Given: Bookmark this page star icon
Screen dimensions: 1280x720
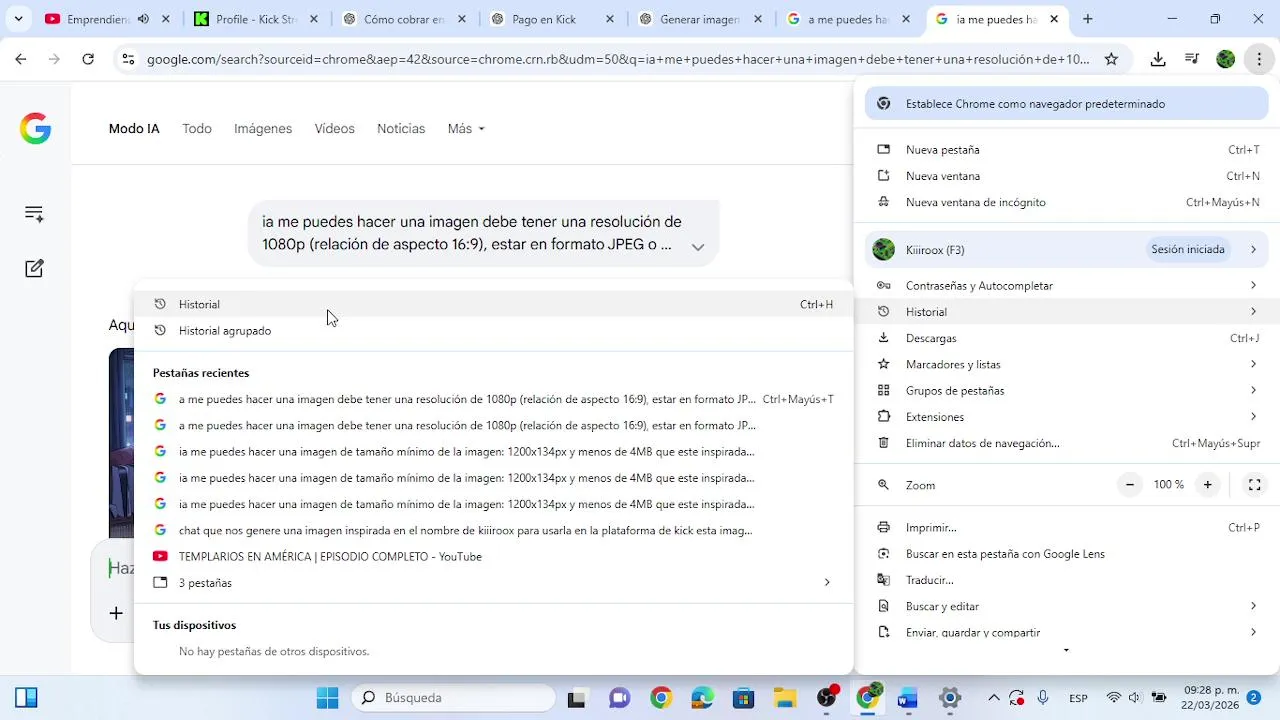Looking at the screenshot, I should pyautogui.click(x=1111, y=59).
